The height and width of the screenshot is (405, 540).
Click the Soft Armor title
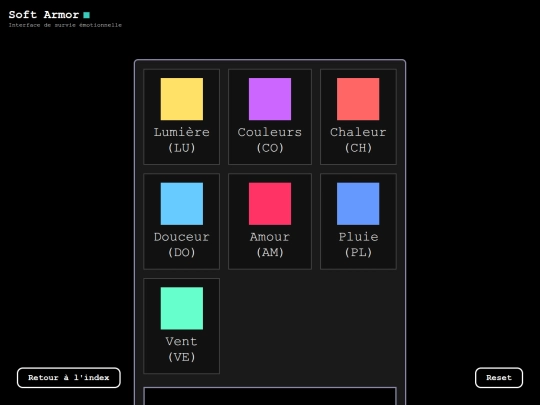click(x=44, y=15)
